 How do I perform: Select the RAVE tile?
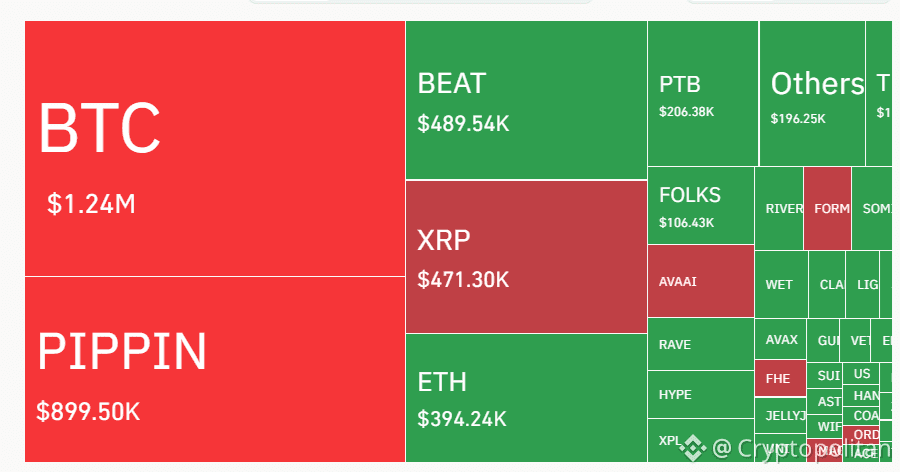pyautogui.click(x=701, y=344)
